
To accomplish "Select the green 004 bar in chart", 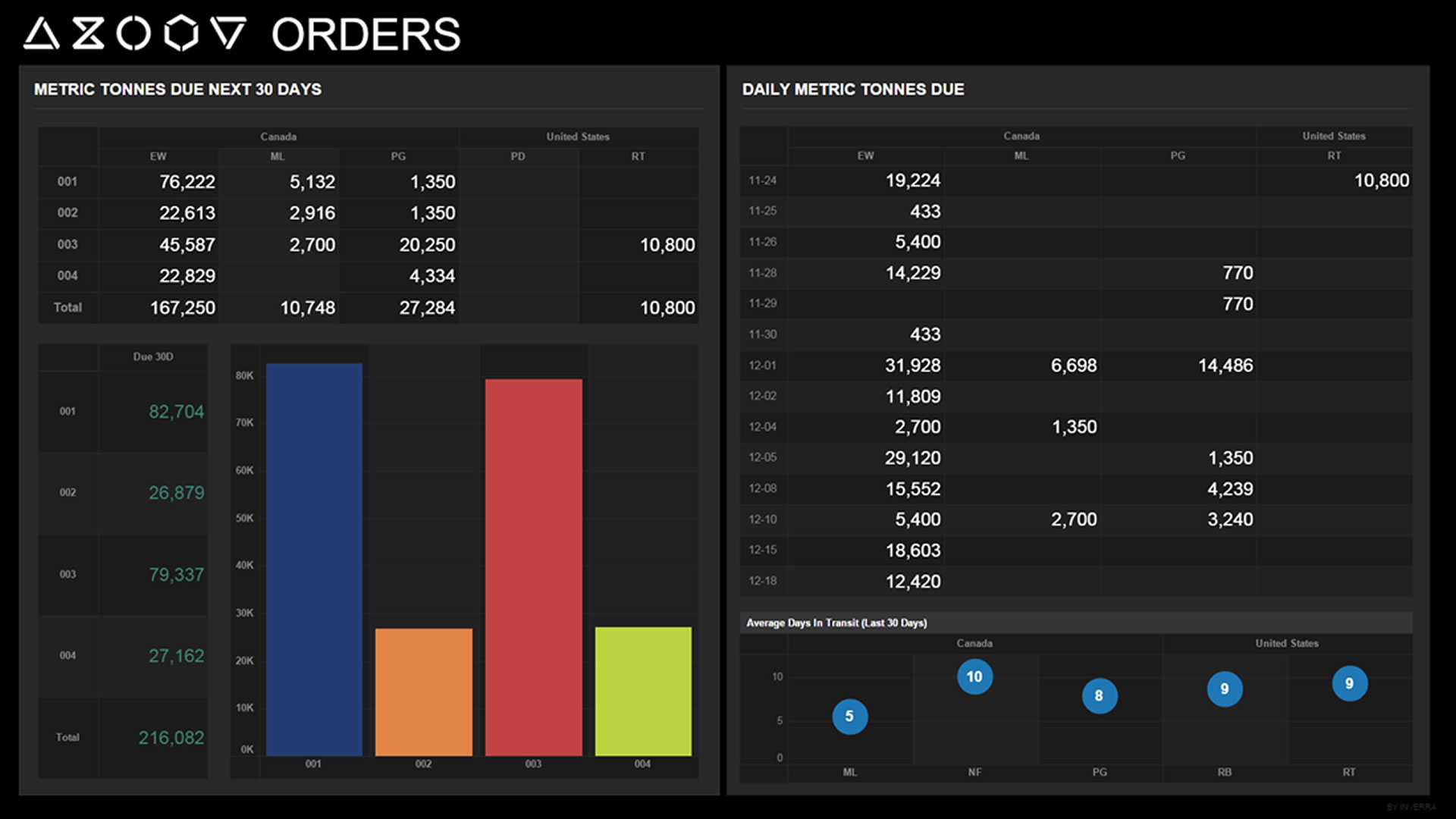I will tap(643, 691).
